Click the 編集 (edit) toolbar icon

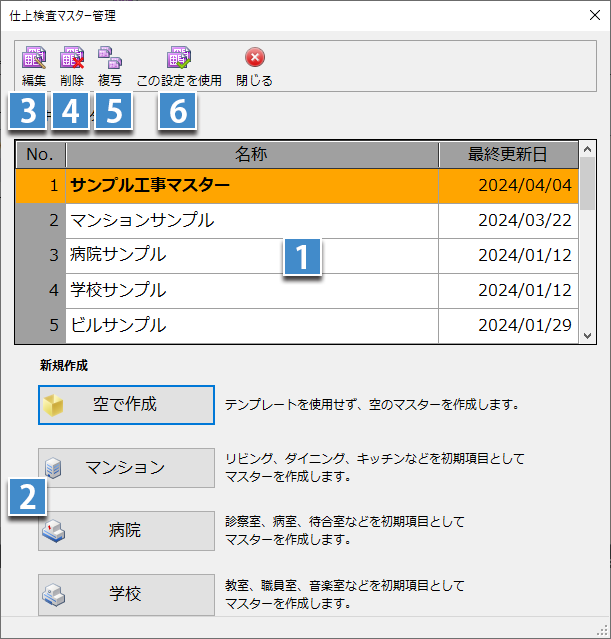(34, 57)
